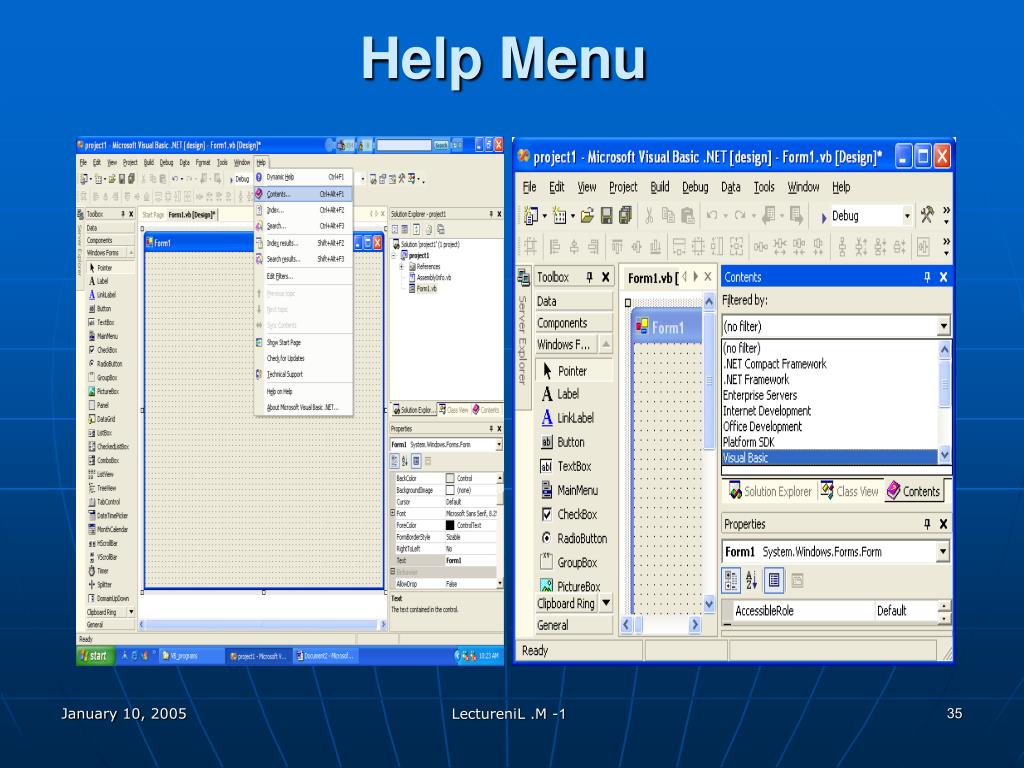Click the Redo arrow in right window toolbar
This screenshot has width=1024, height=768.
click(739, 215)
